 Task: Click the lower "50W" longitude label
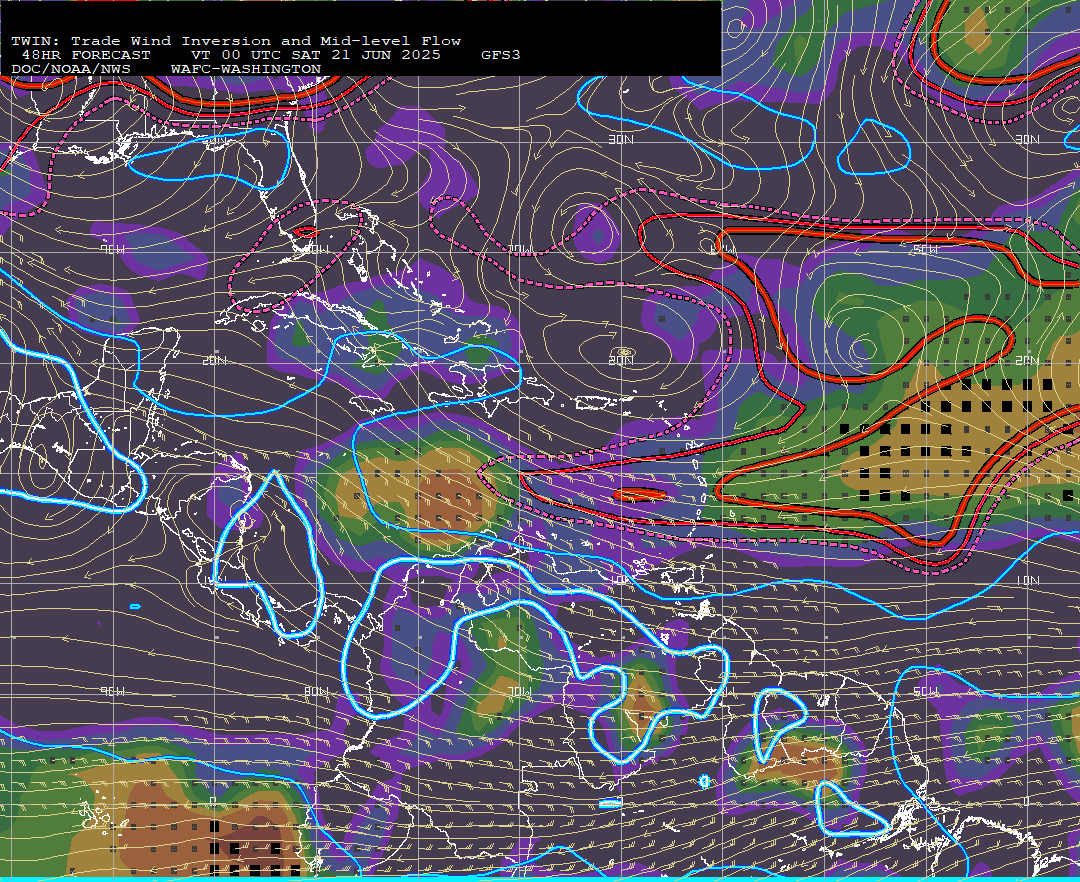[x=926, y=691]
